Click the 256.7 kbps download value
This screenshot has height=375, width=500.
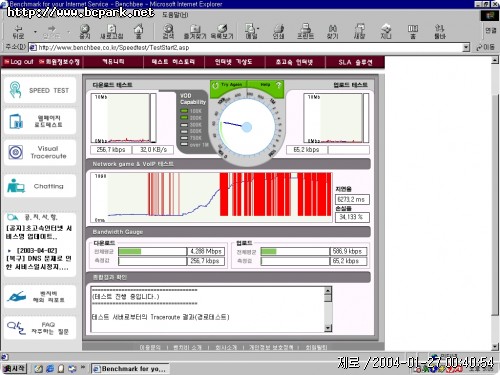click(x=111, y=150)
